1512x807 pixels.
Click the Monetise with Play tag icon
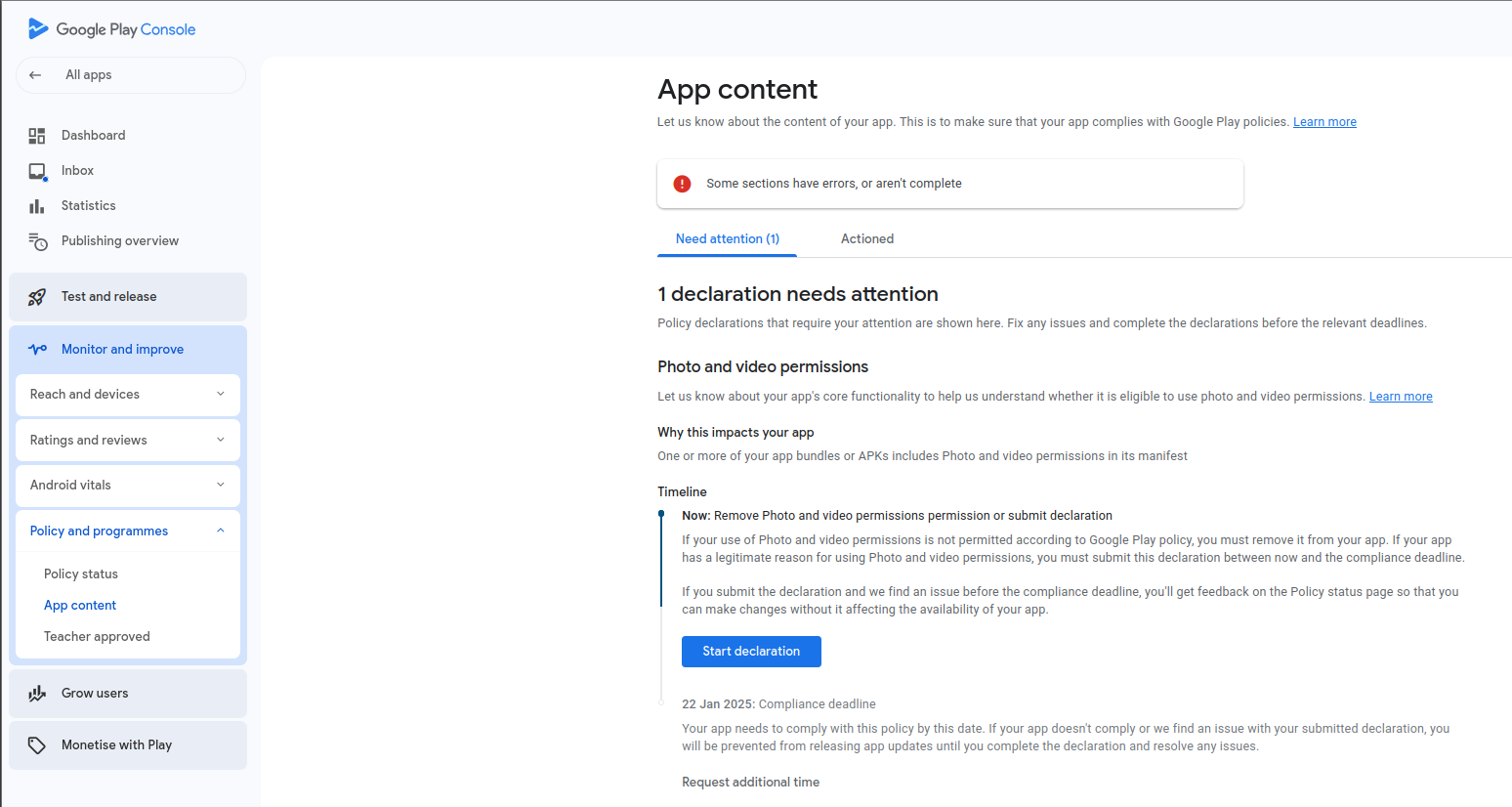coord(37,745)
